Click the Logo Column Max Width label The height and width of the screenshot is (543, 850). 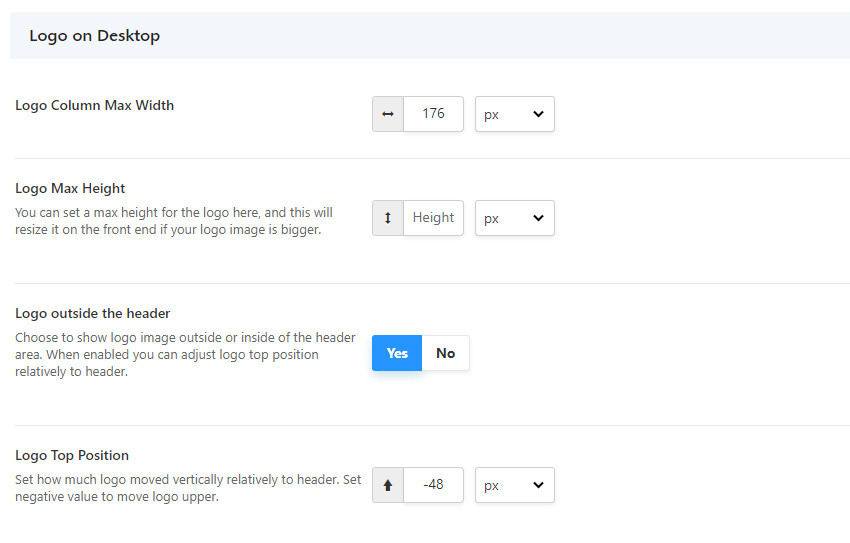coord(94,105)
